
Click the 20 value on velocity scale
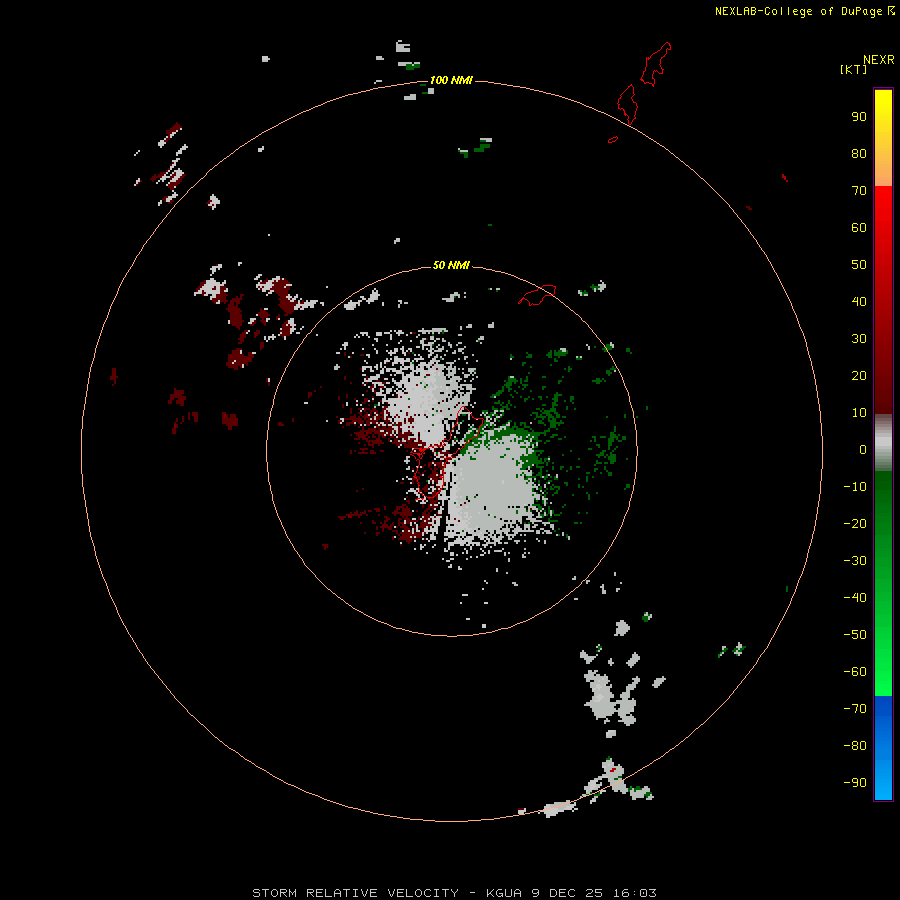(x=859, y=376)
